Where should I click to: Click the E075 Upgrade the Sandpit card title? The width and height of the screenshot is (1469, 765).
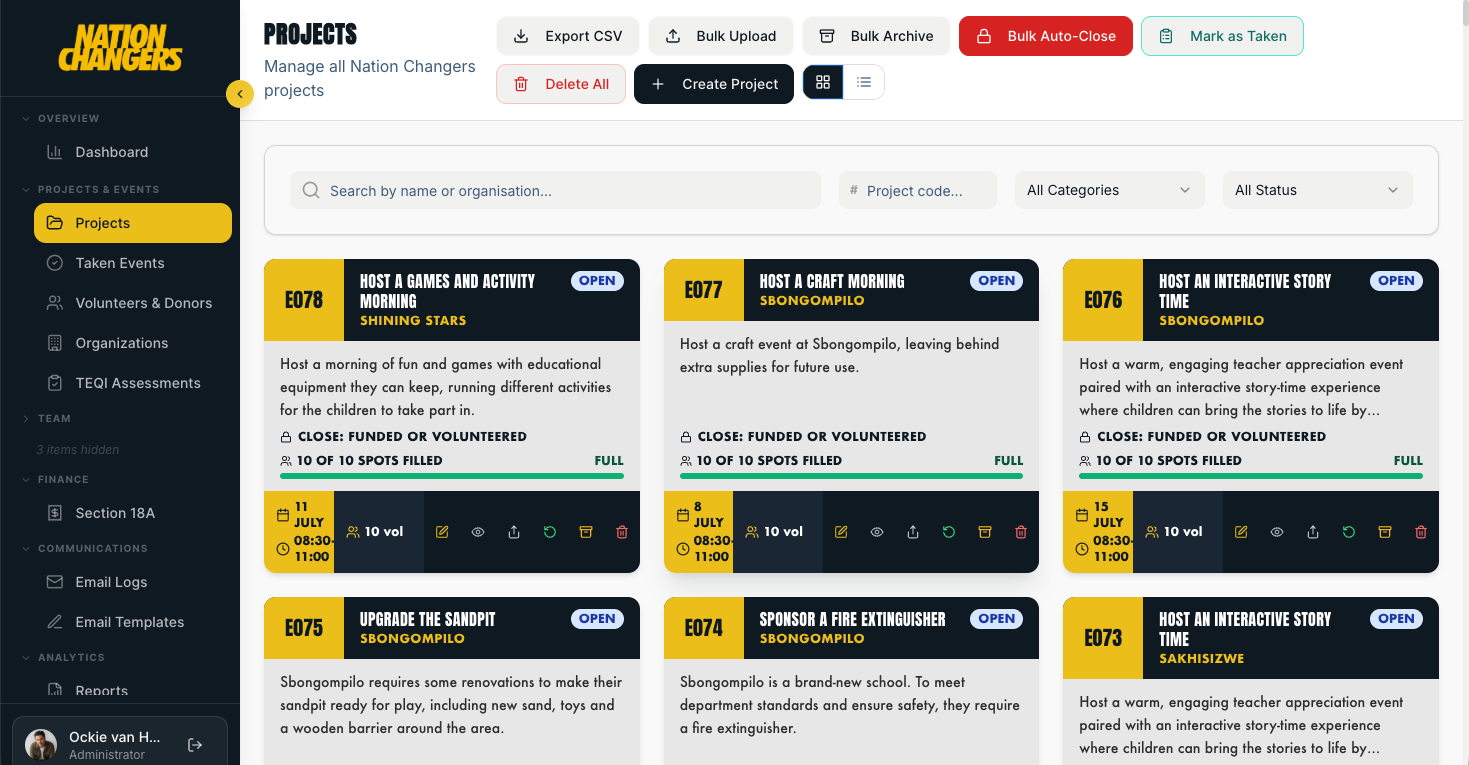(428, 619)
